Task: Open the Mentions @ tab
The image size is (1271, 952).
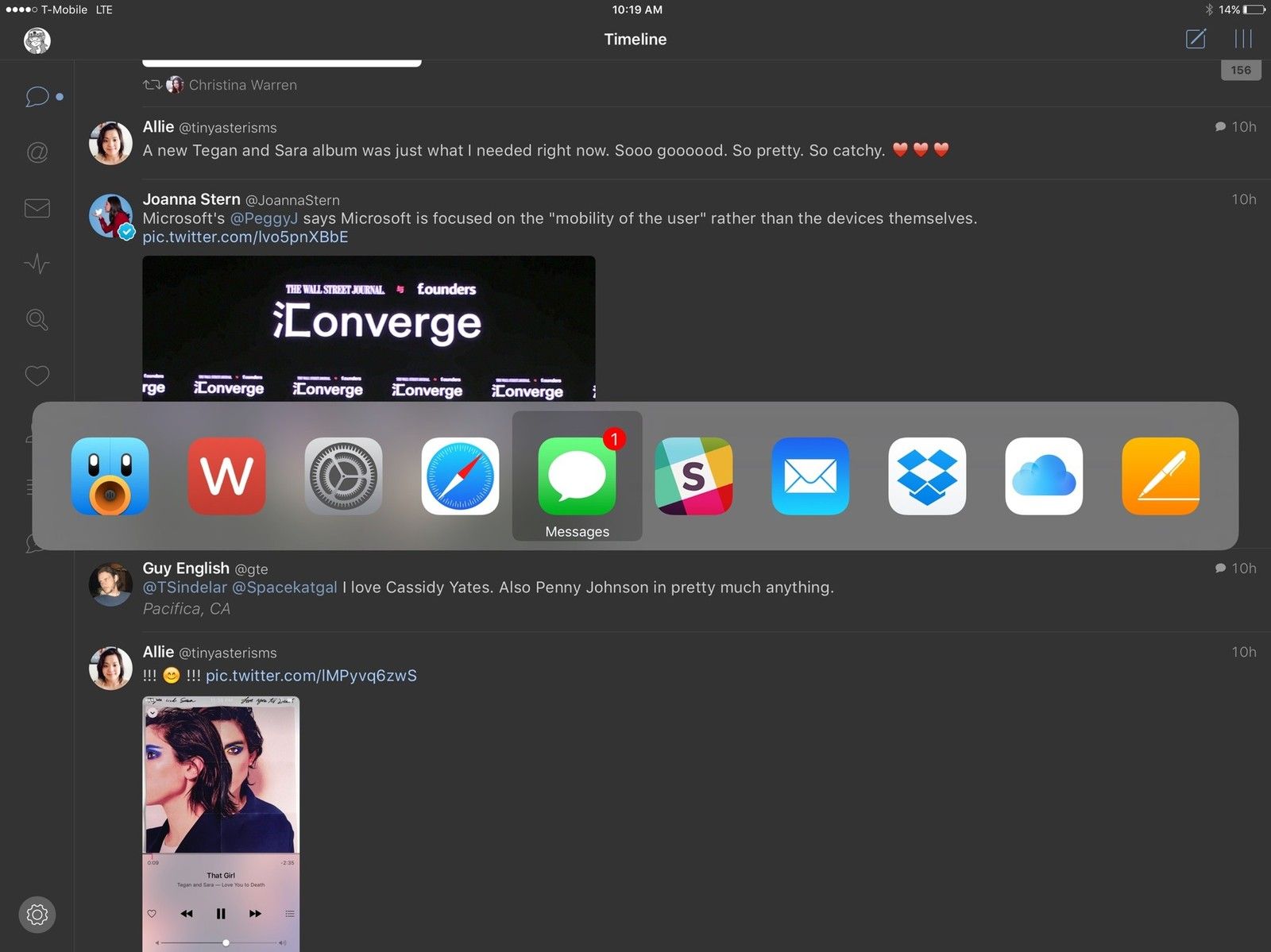Action: pyautogui.click(x=37, y=152)
